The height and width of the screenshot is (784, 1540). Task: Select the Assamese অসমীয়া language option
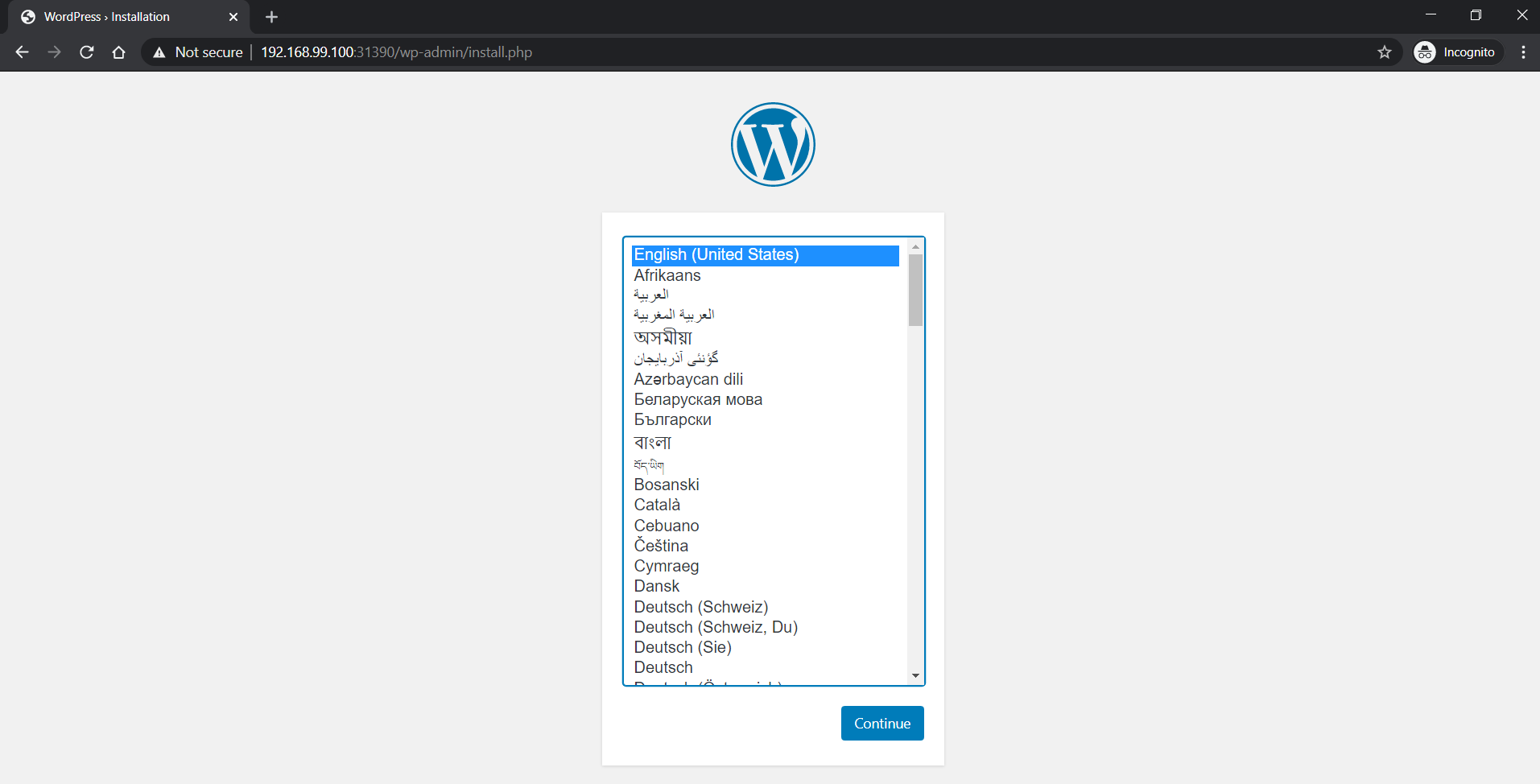766,336
